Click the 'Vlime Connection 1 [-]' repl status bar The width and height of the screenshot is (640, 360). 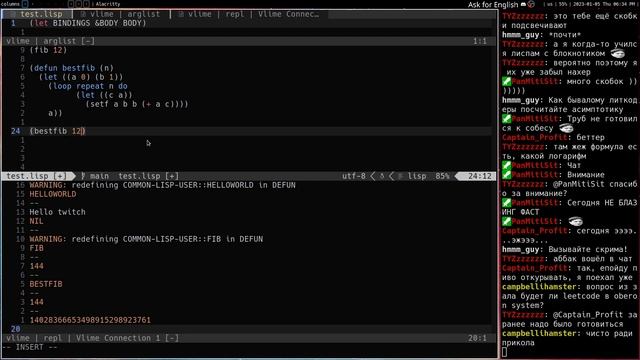click(249, 338)
